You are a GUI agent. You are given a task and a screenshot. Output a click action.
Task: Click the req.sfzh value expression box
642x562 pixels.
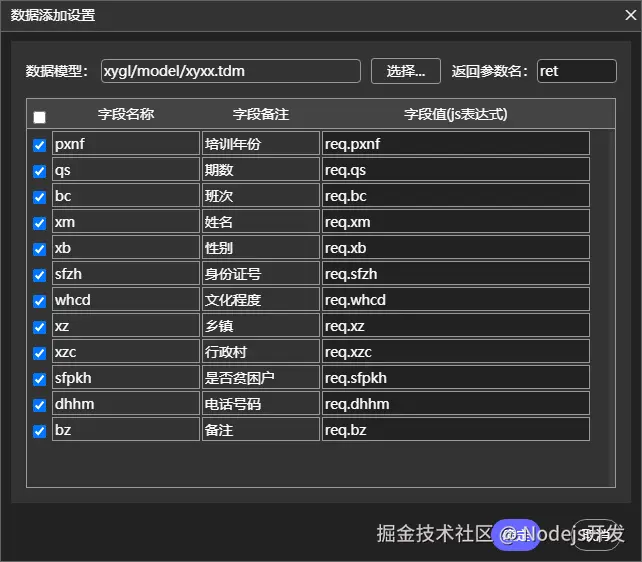pos(456,273)
